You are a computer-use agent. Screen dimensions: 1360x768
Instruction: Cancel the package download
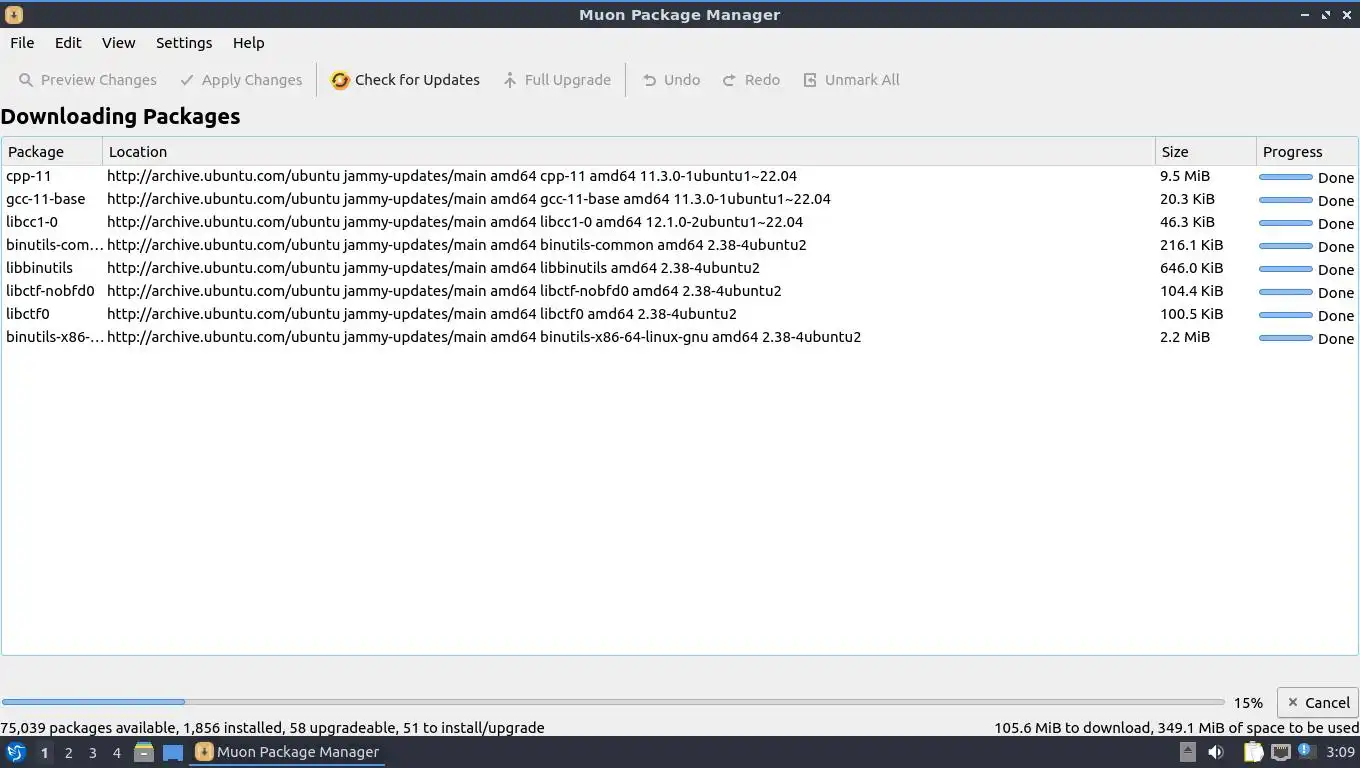[x=1317, y=703]
